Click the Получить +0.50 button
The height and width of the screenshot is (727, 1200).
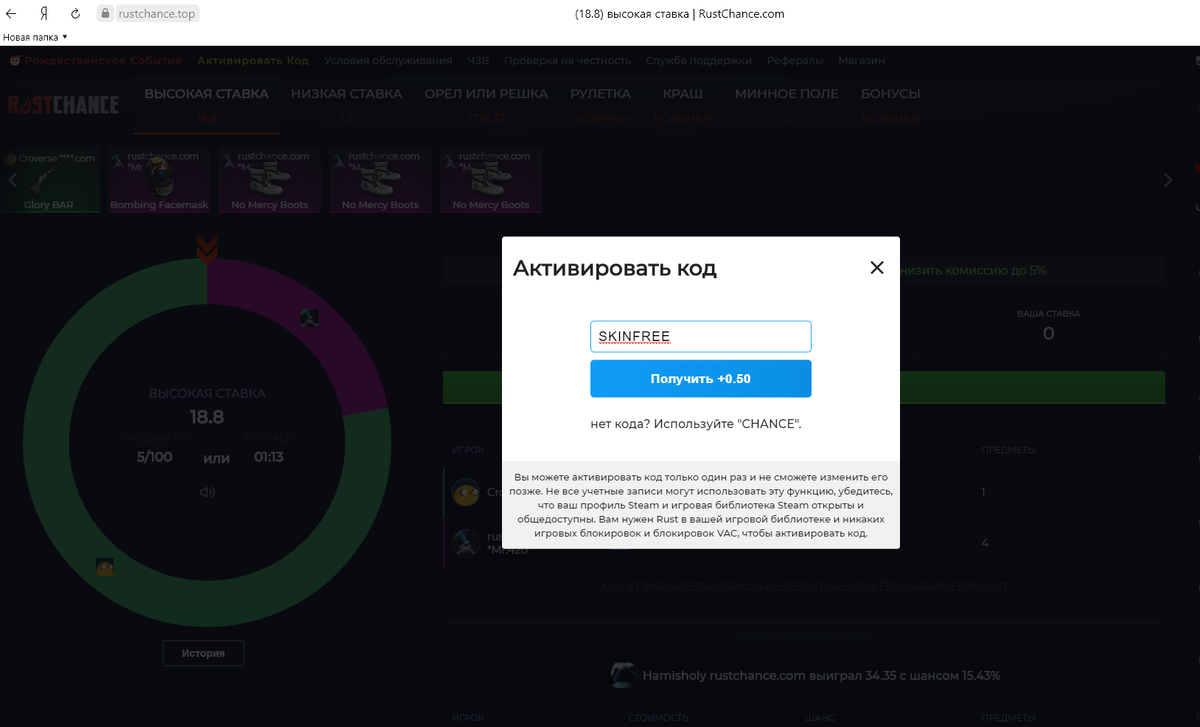click(x=700, y=379)
